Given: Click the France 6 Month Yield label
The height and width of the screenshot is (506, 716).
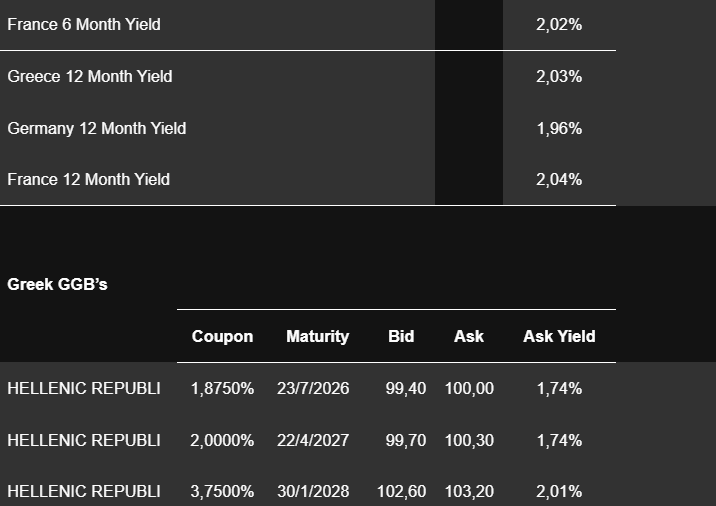Looking at the screenshot, I should tap(84, 24).
